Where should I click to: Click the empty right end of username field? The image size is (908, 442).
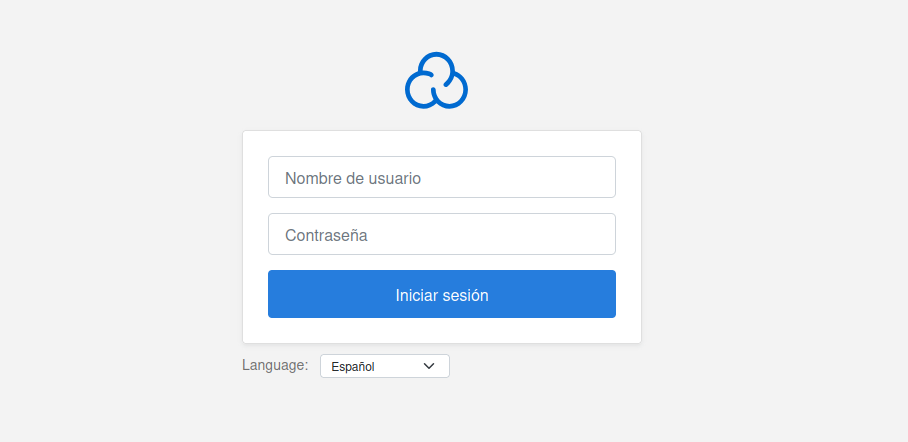click(580, 177)
